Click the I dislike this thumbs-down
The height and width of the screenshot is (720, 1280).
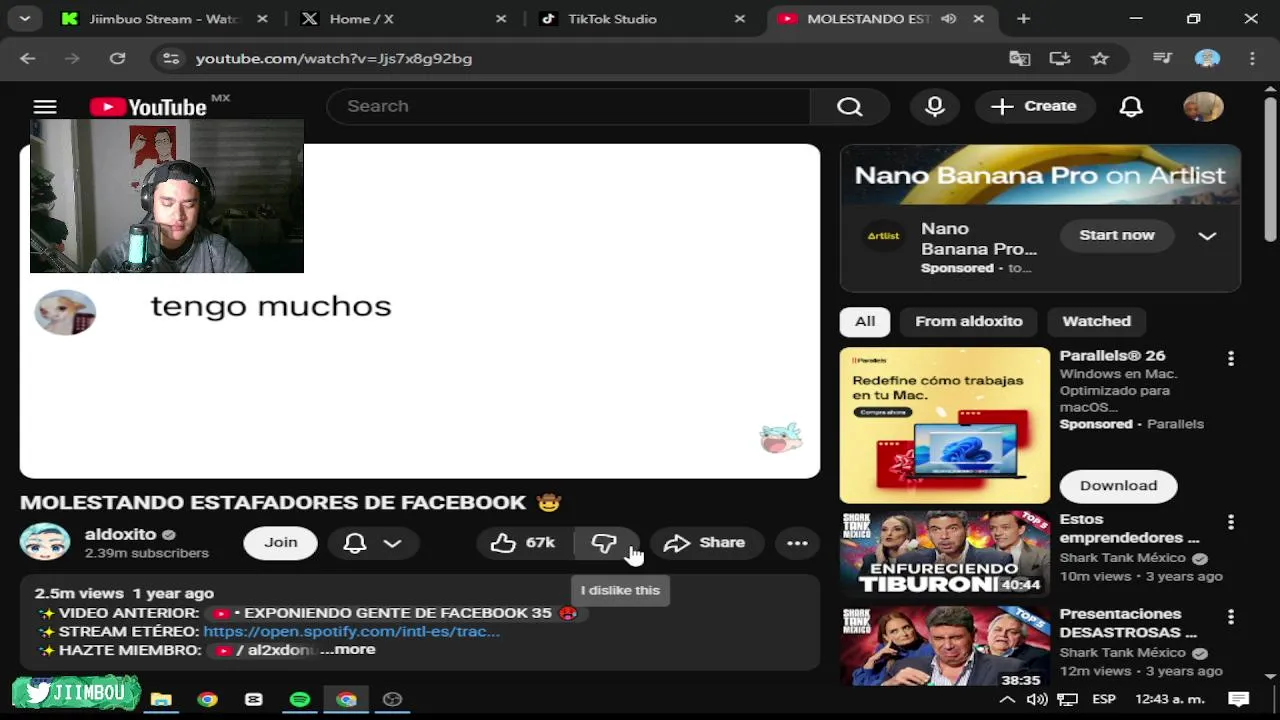tap(604, 543)
